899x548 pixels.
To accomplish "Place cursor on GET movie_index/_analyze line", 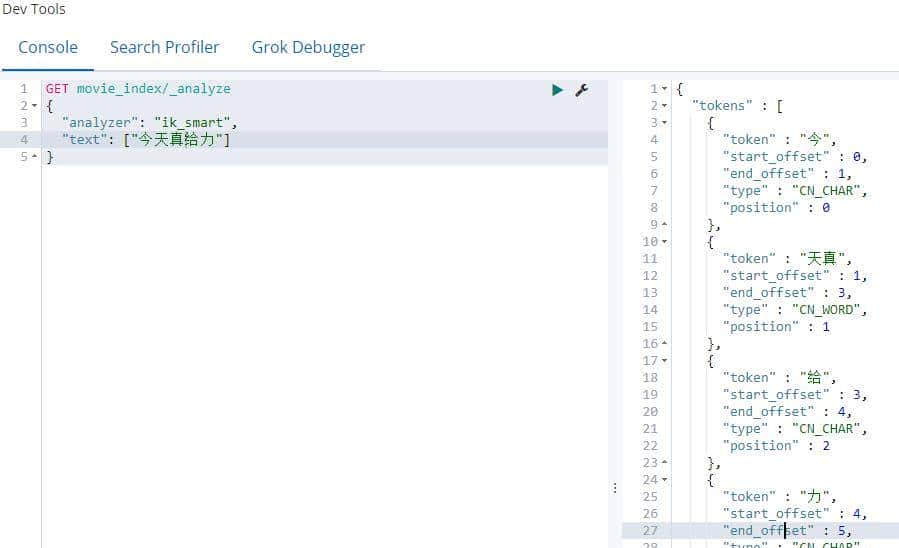I will point(138,89).
